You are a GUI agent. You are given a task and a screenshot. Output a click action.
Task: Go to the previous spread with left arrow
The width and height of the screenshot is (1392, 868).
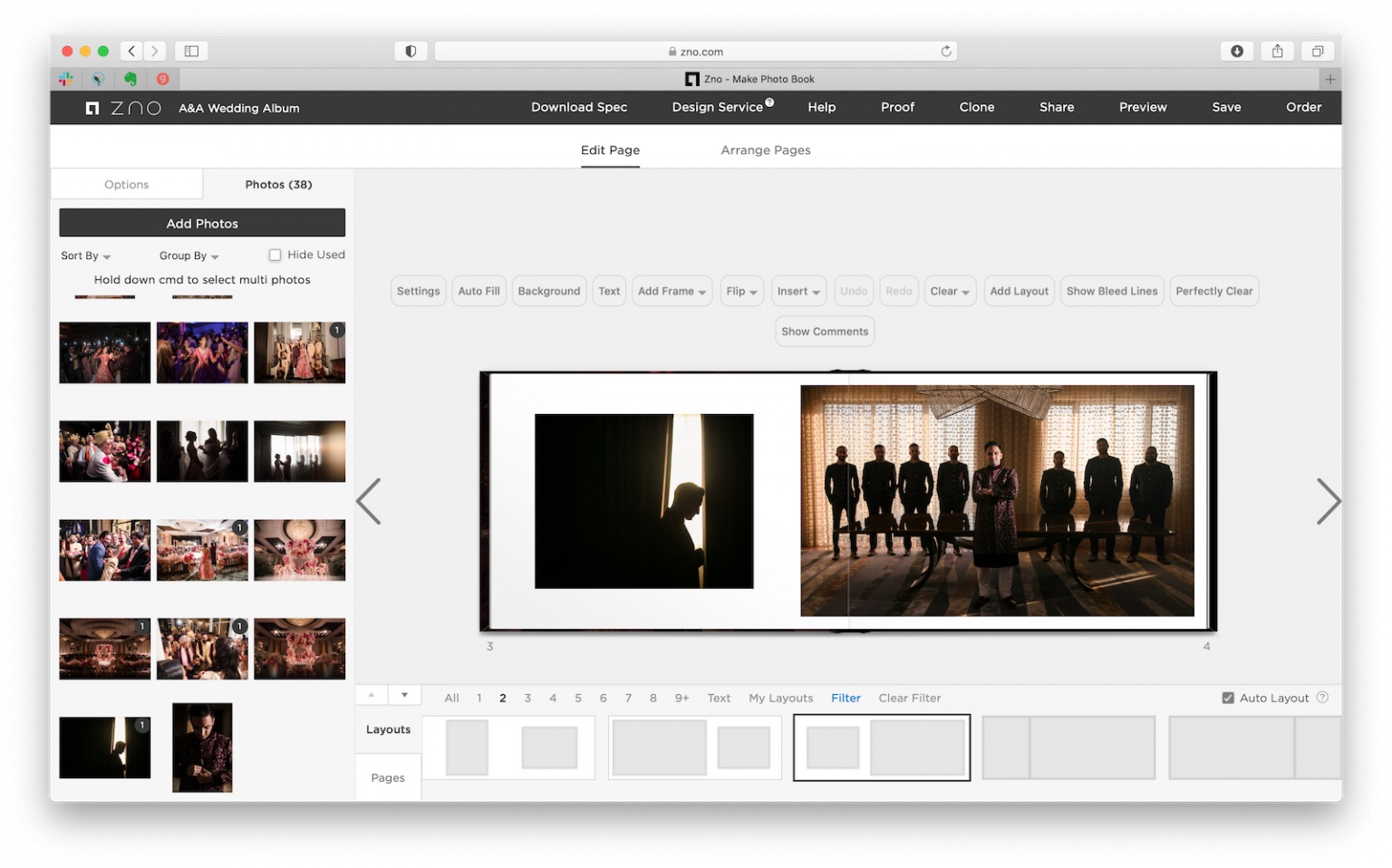pyautogui.click(x=369, y=501)
